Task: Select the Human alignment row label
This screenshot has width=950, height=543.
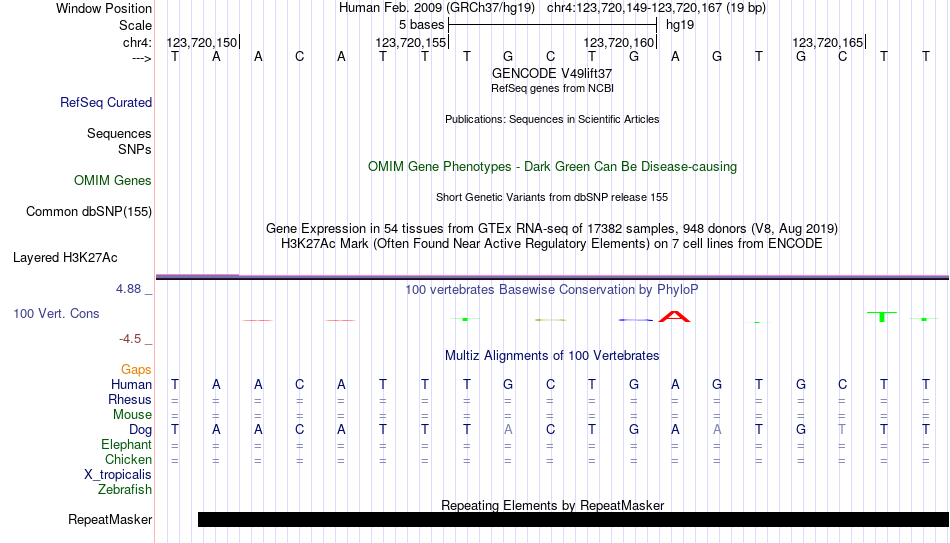Action: click(131, 385)
